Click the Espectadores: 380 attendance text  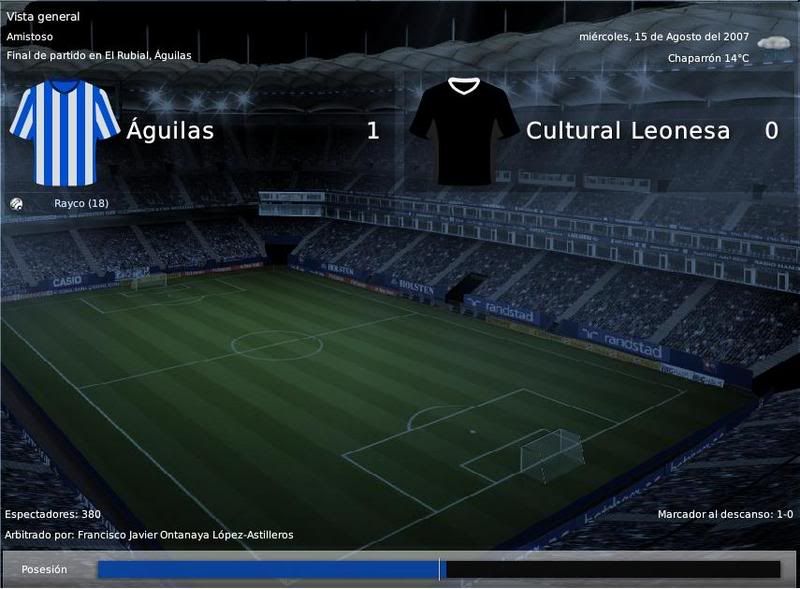click(x=53, y=514)
